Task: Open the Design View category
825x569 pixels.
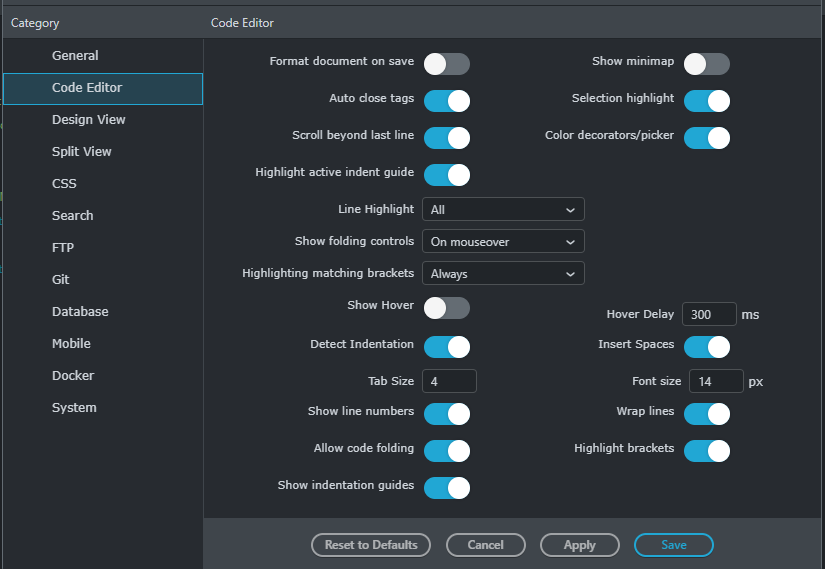Action: coord(103,120)
